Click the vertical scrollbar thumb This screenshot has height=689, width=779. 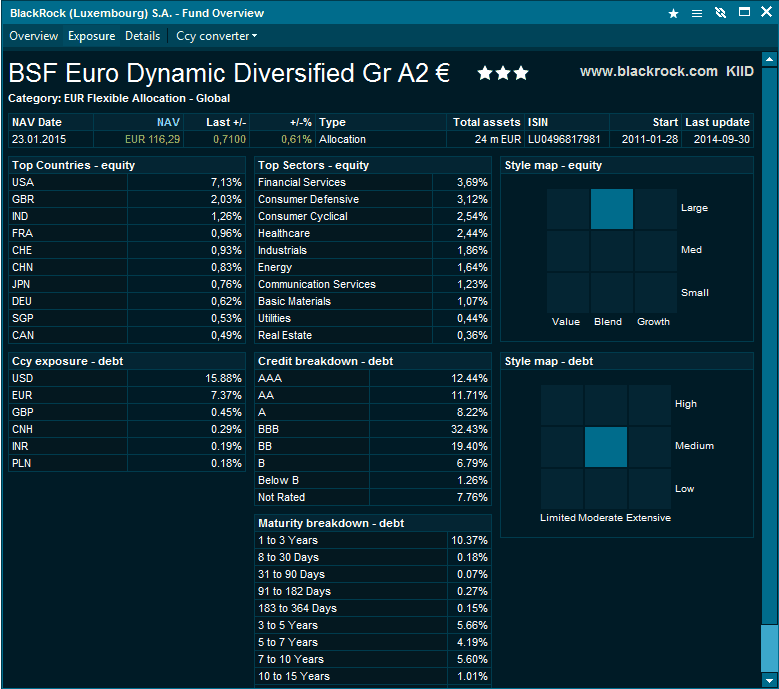(769, 648)
